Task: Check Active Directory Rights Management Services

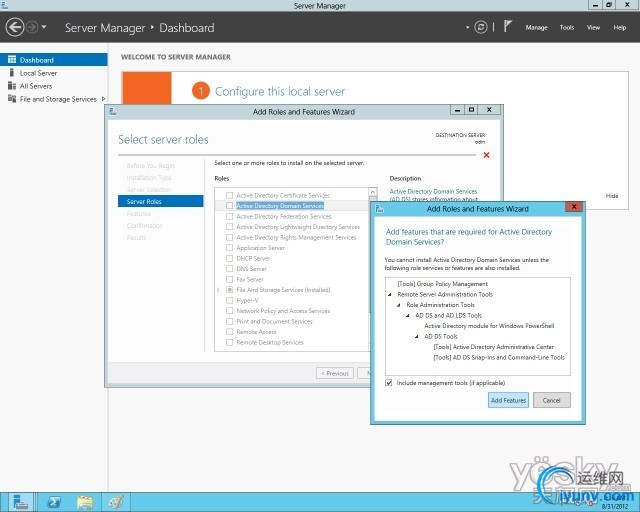Action: [229, 237]
